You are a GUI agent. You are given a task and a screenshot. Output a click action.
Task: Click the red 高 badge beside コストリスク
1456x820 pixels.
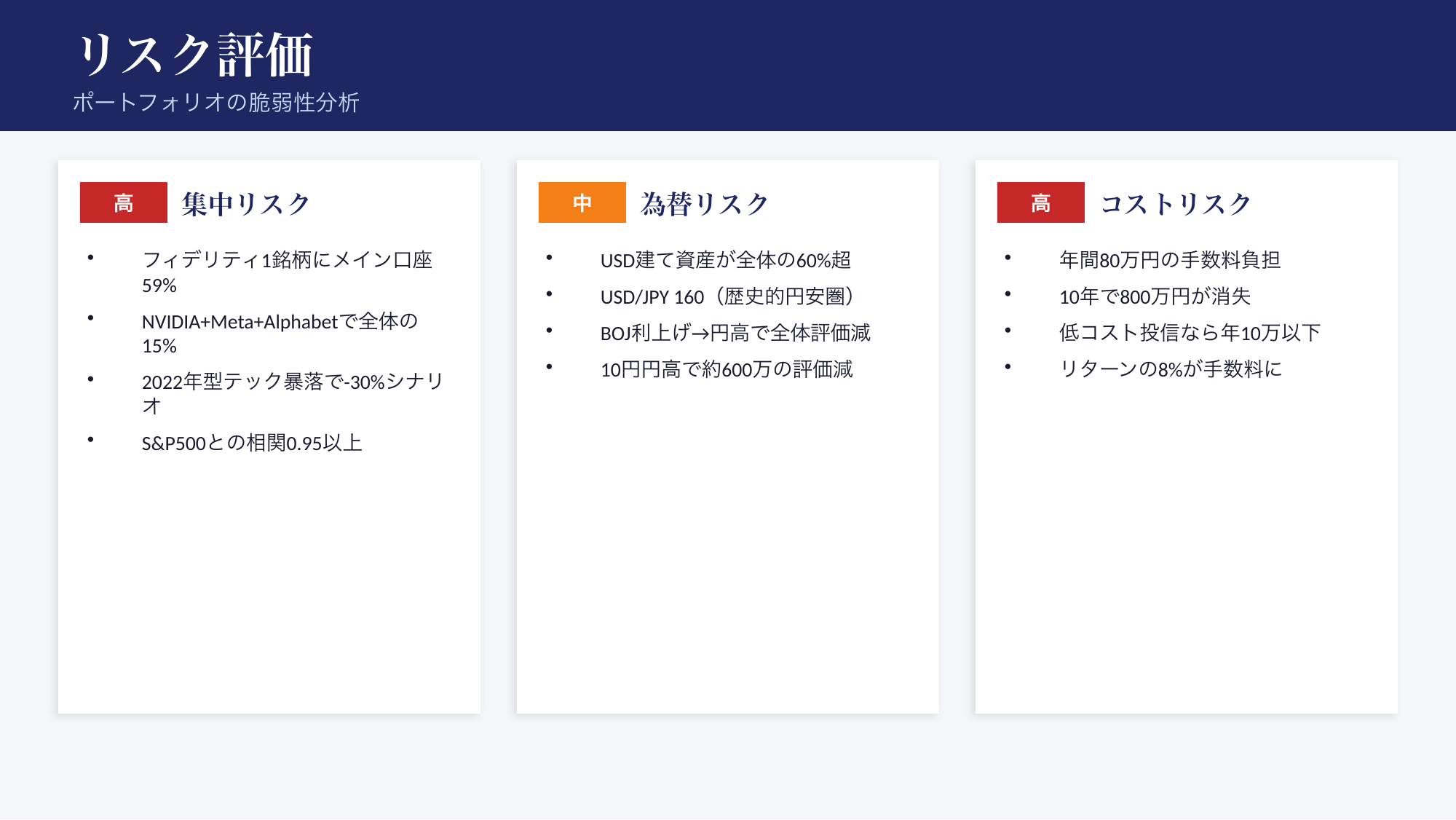point(1040,202)
